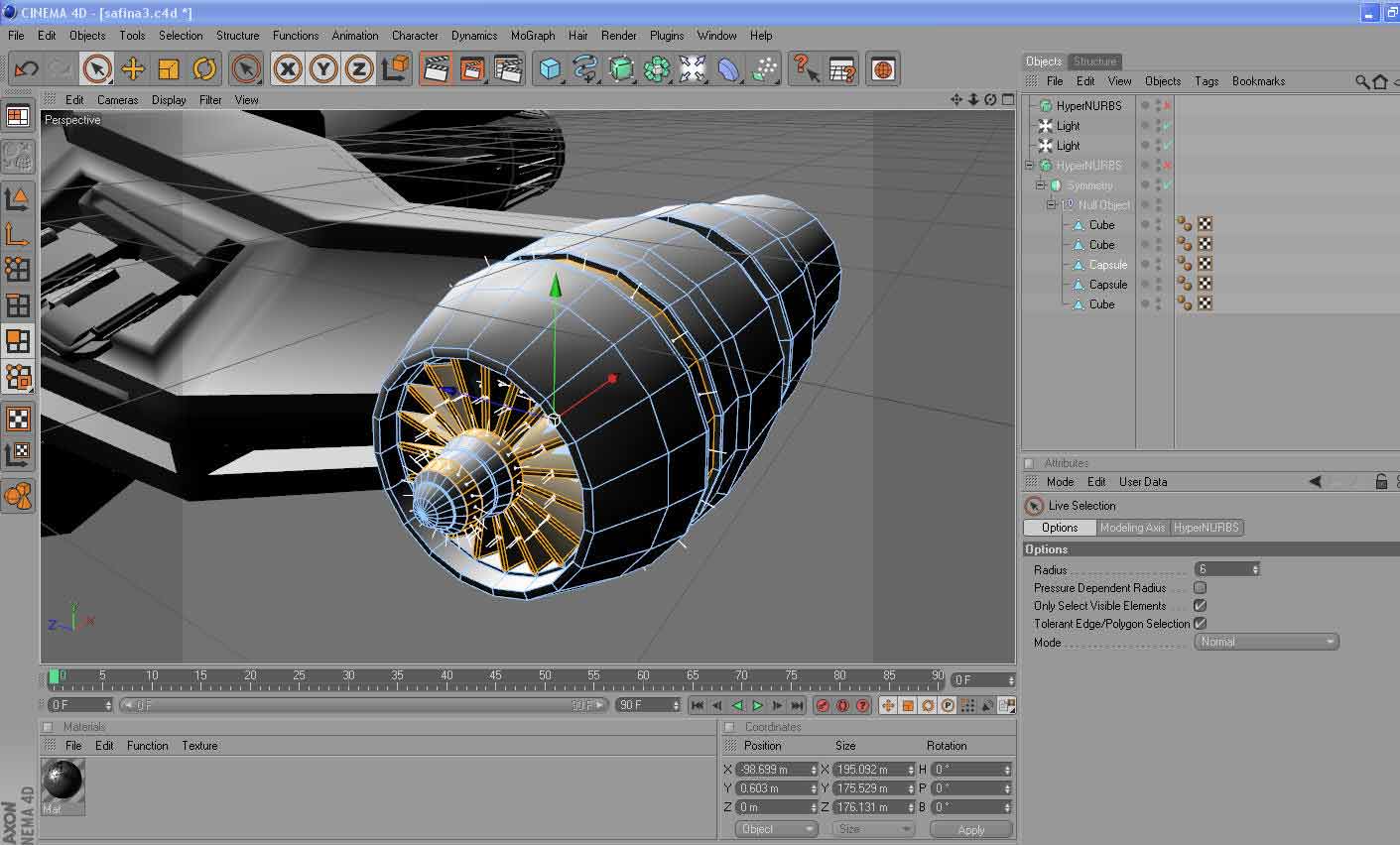Render to Picture Viewer icon
Screen dimensions: 1400x845
click(472, 68)
